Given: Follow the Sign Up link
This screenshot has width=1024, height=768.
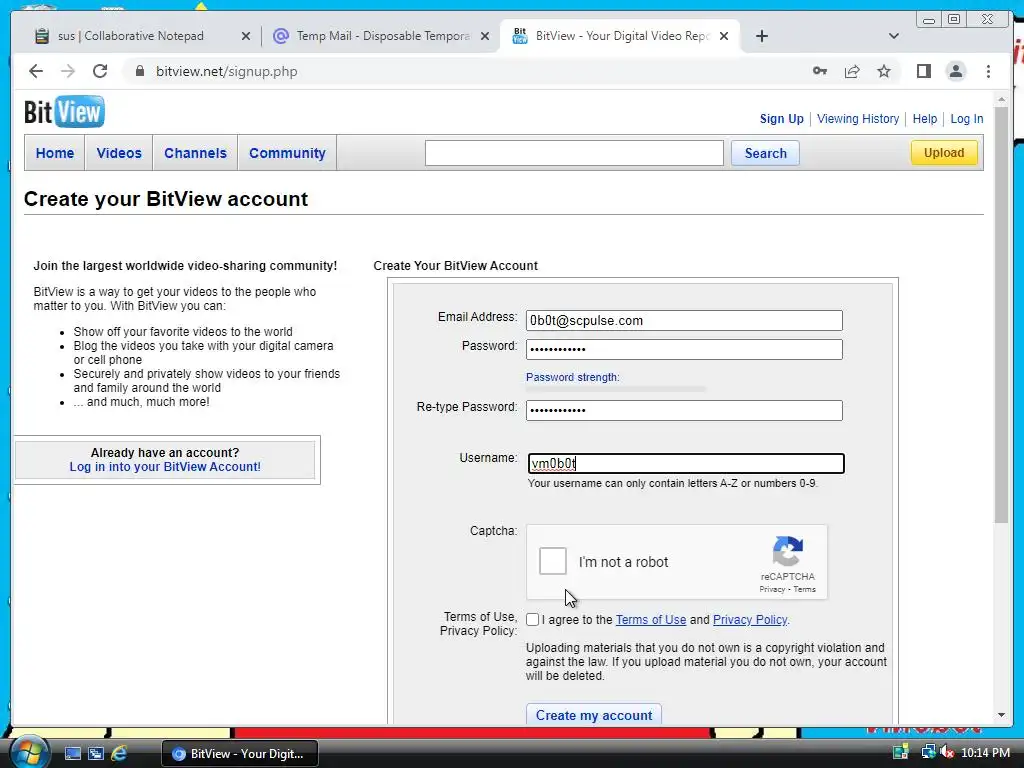Looking at the screenshot, I should (782, 119).
